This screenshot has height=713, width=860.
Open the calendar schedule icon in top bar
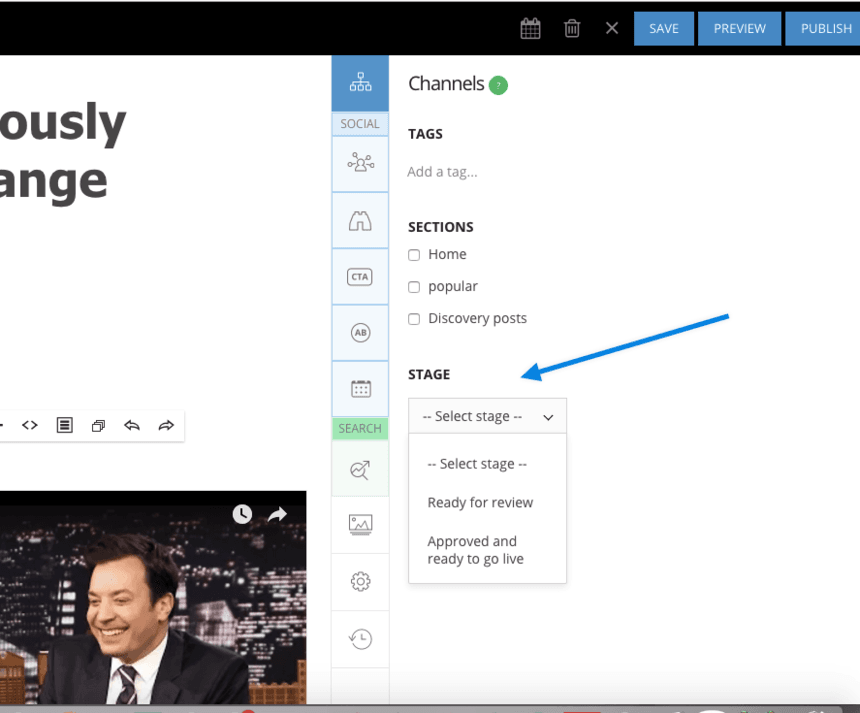coord(530,28)
